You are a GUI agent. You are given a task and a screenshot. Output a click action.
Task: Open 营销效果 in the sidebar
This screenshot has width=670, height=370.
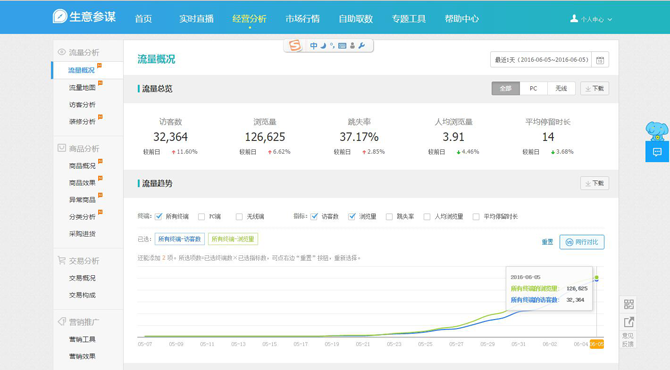click(x=82, y=356)
